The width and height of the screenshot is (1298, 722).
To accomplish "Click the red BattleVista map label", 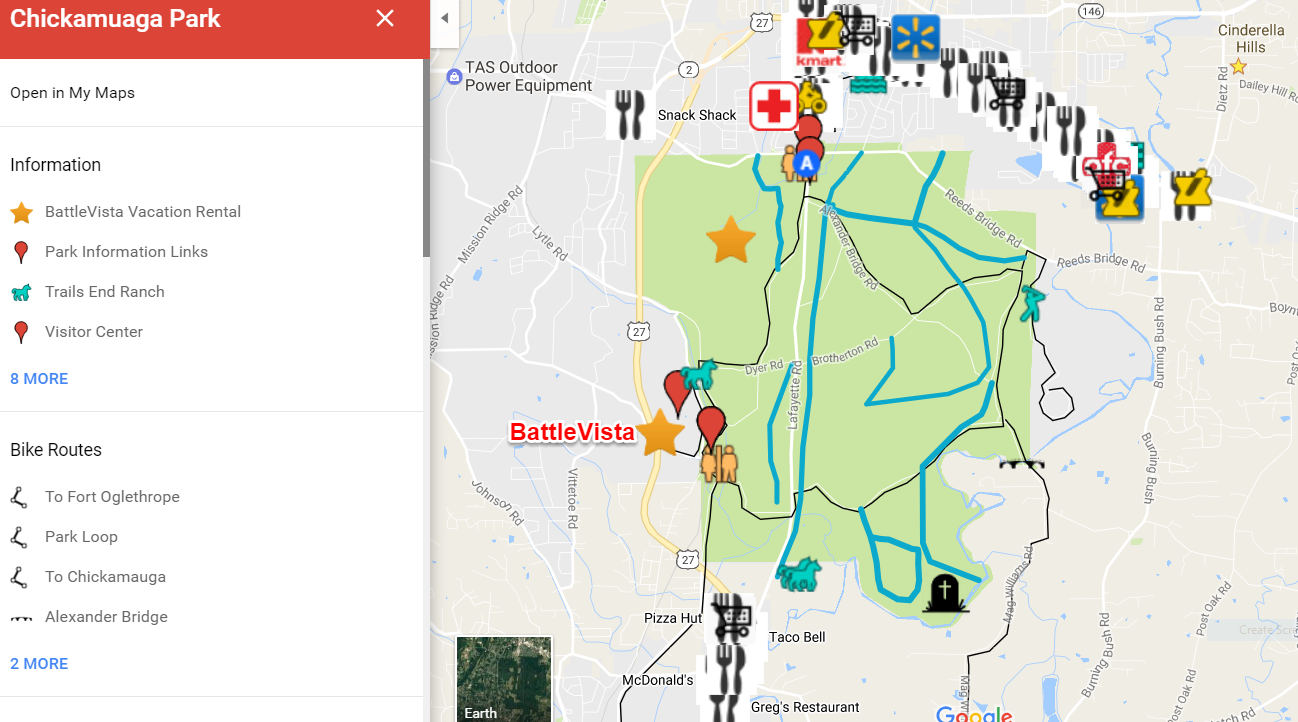I will (572, 433).
